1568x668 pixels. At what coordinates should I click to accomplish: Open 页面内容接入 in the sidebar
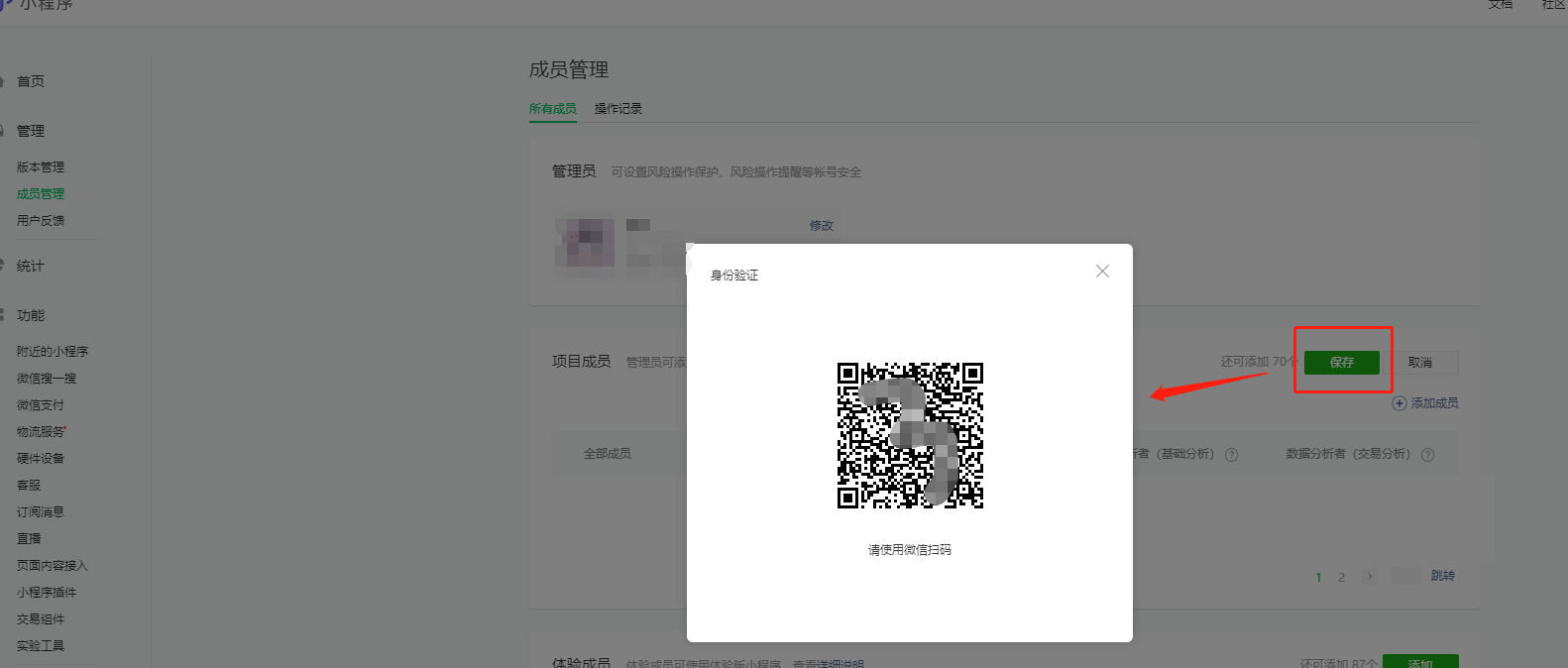tap(53, 565)
